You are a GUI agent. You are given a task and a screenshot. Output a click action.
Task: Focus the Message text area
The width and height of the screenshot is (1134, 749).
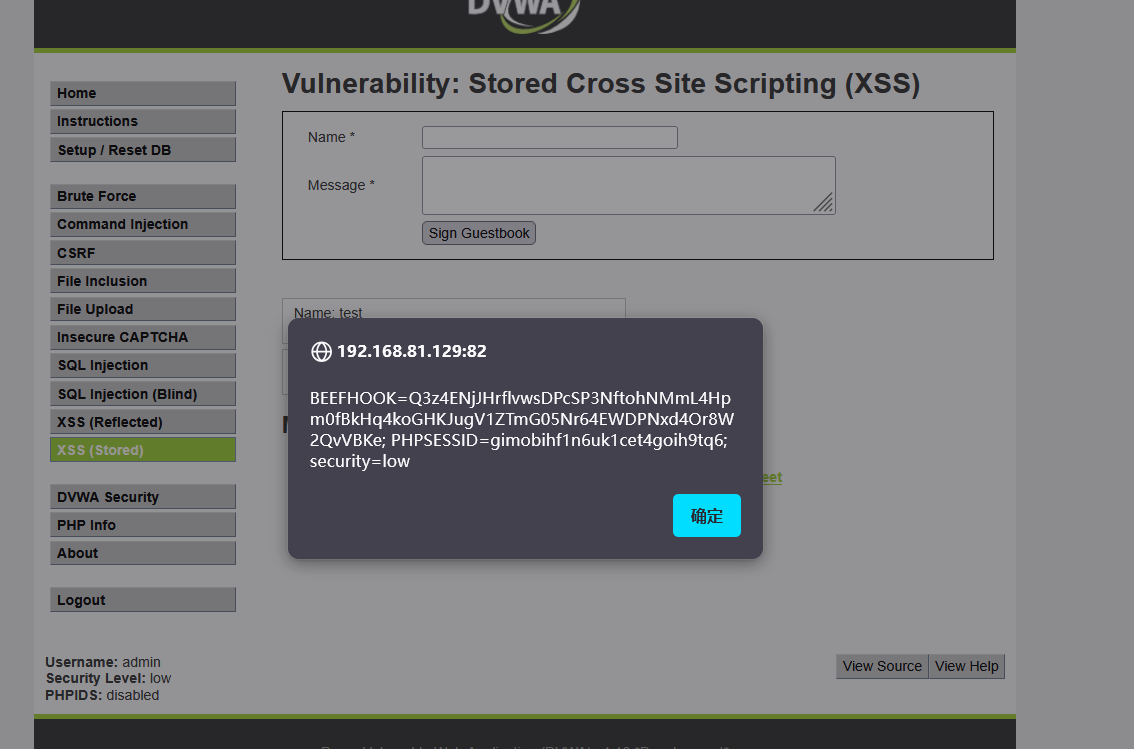[x=628, y=185]
